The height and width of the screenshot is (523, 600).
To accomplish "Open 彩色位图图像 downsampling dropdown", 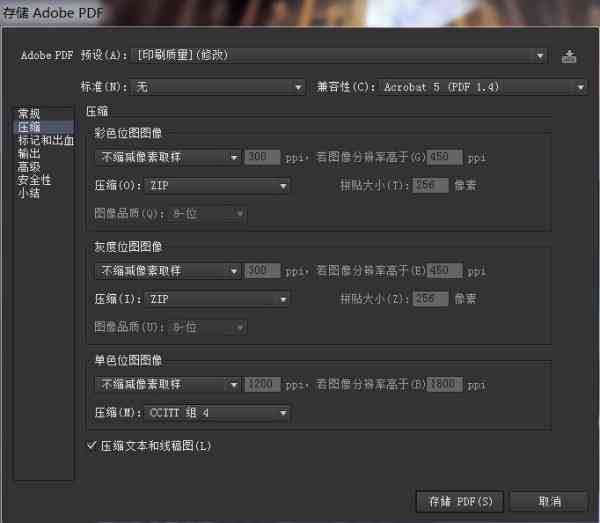I will click(x=168, y=157).
